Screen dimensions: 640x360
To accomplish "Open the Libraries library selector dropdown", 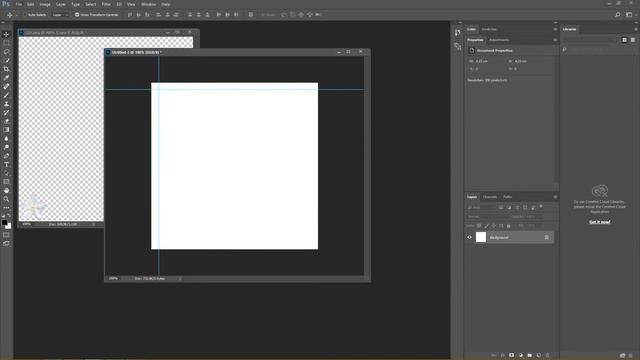I will coord(590,40).
